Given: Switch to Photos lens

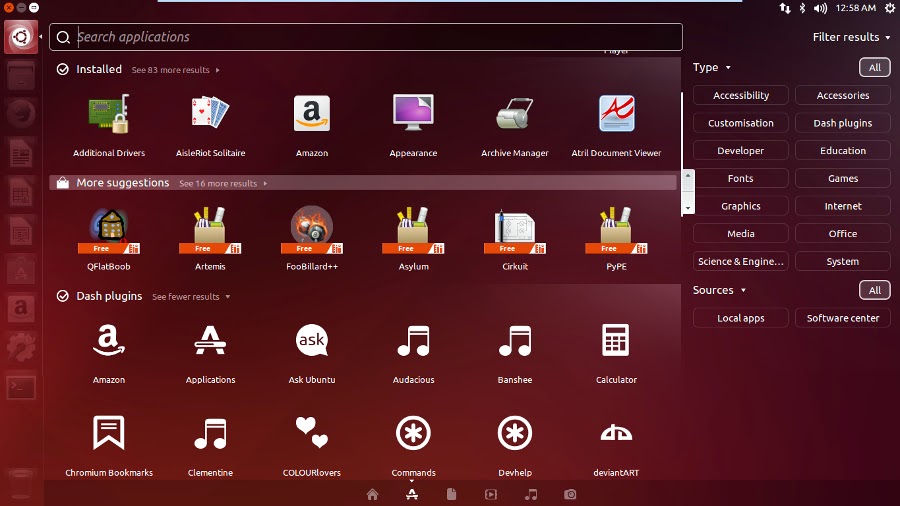Looking at the screenshot, I should (x=570, y=494).
